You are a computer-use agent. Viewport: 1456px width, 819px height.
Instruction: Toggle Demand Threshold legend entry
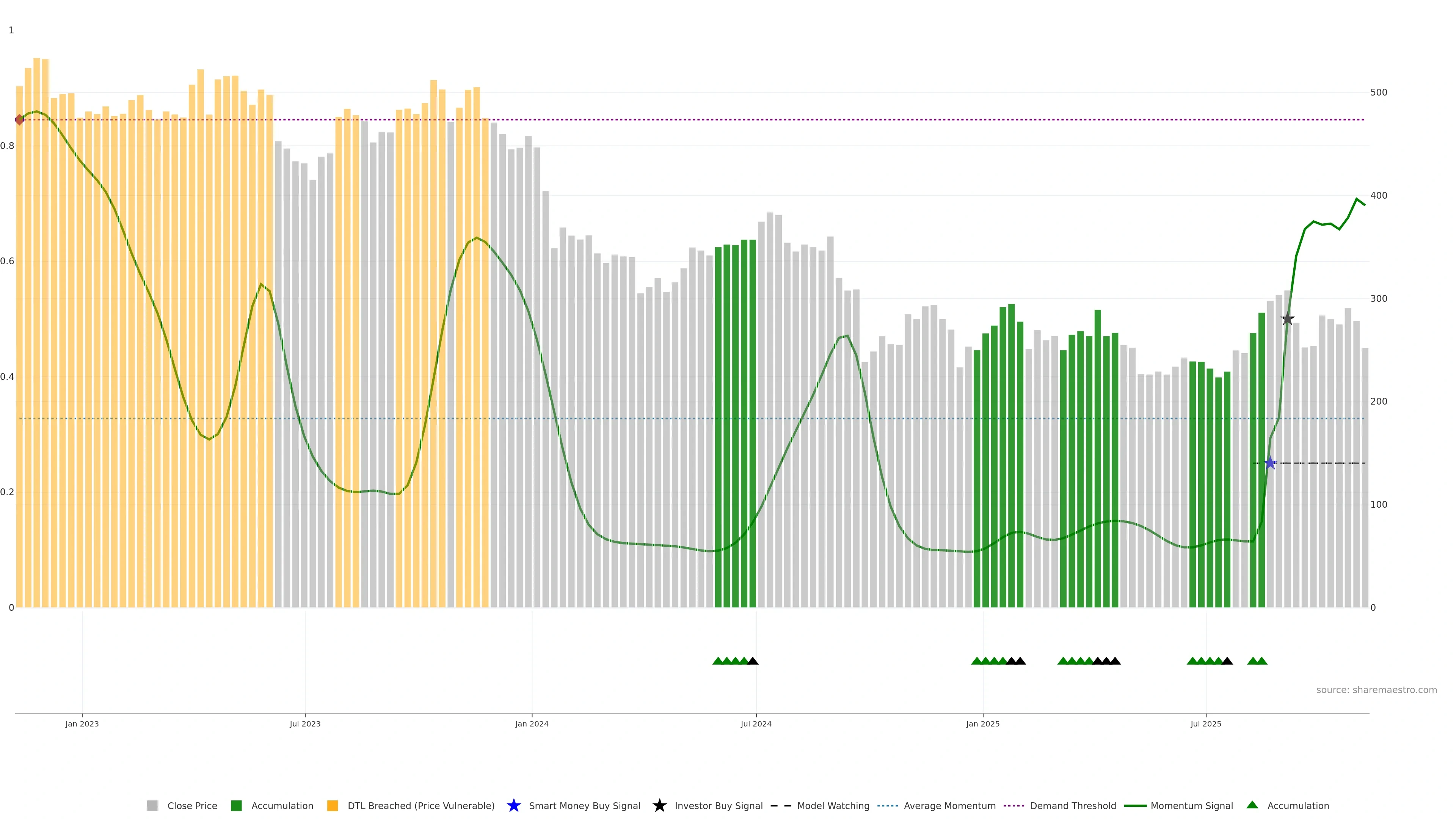(x=1073, y=806)
